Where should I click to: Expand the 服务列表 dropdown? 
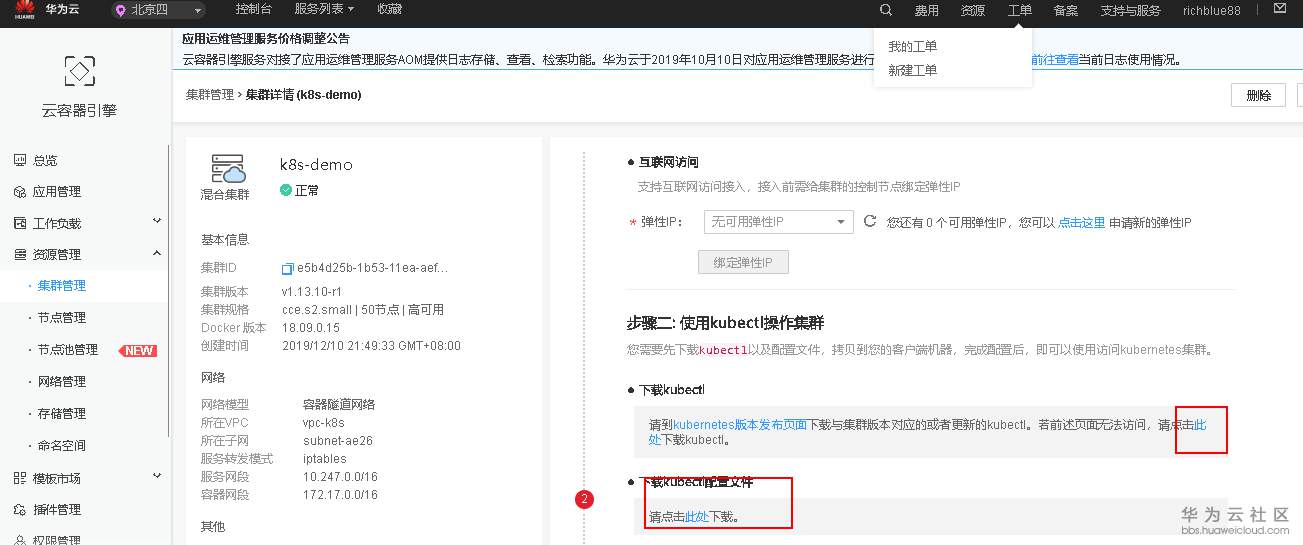click(x=325, y=9)
